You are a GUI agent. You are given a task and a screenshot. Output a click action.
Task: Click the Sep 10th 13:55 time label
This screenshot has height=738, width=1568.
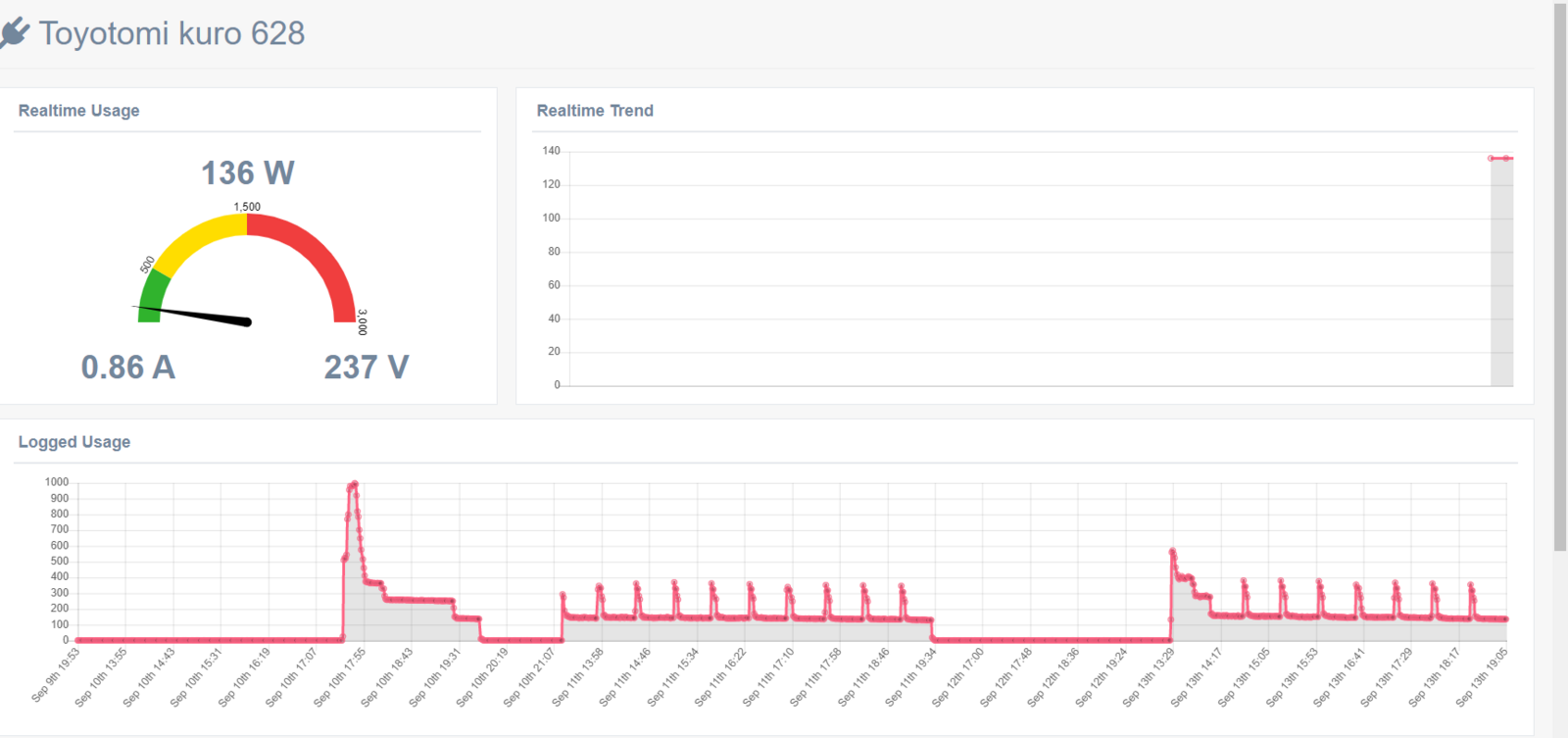(101, 677)
